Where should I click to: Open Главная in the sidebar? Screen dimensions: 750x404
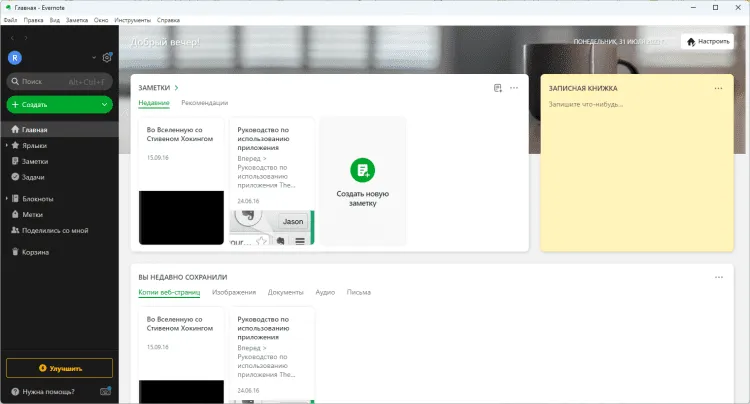coord(60,130)
